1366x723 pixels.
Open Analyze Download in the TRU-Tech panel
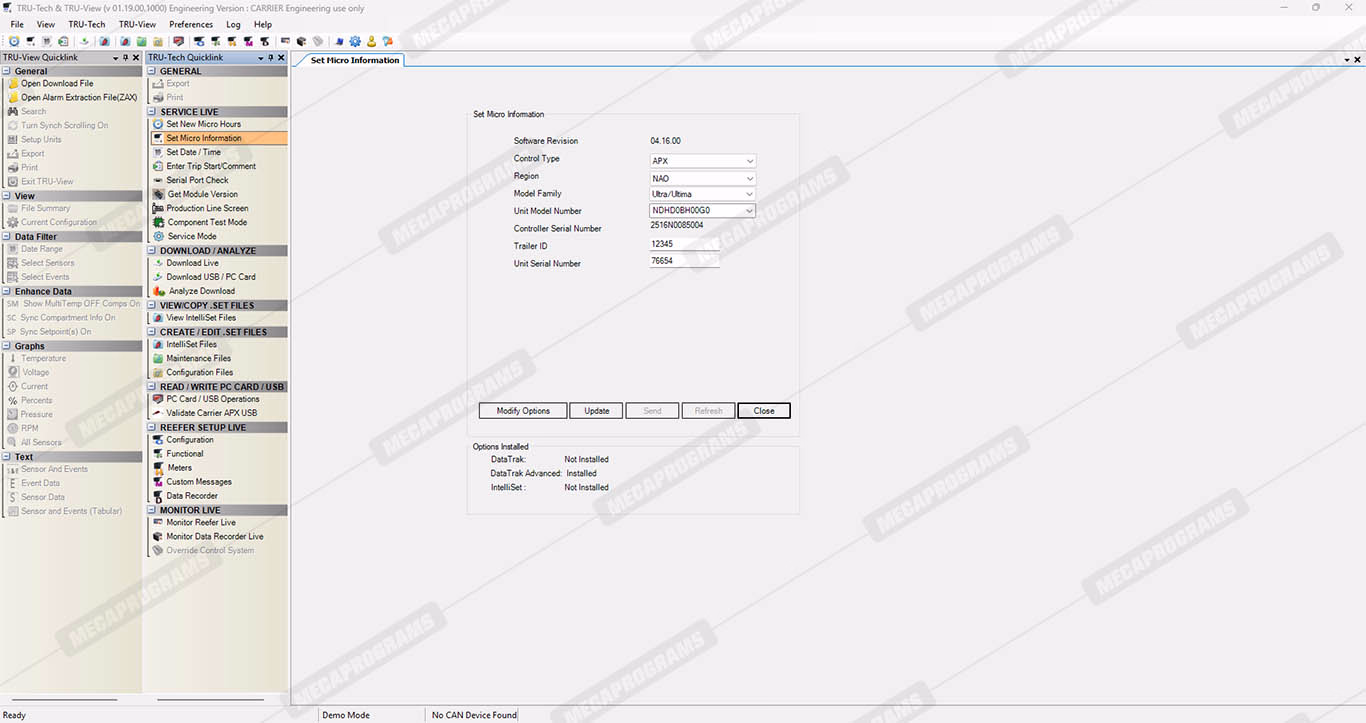(202, 291)
